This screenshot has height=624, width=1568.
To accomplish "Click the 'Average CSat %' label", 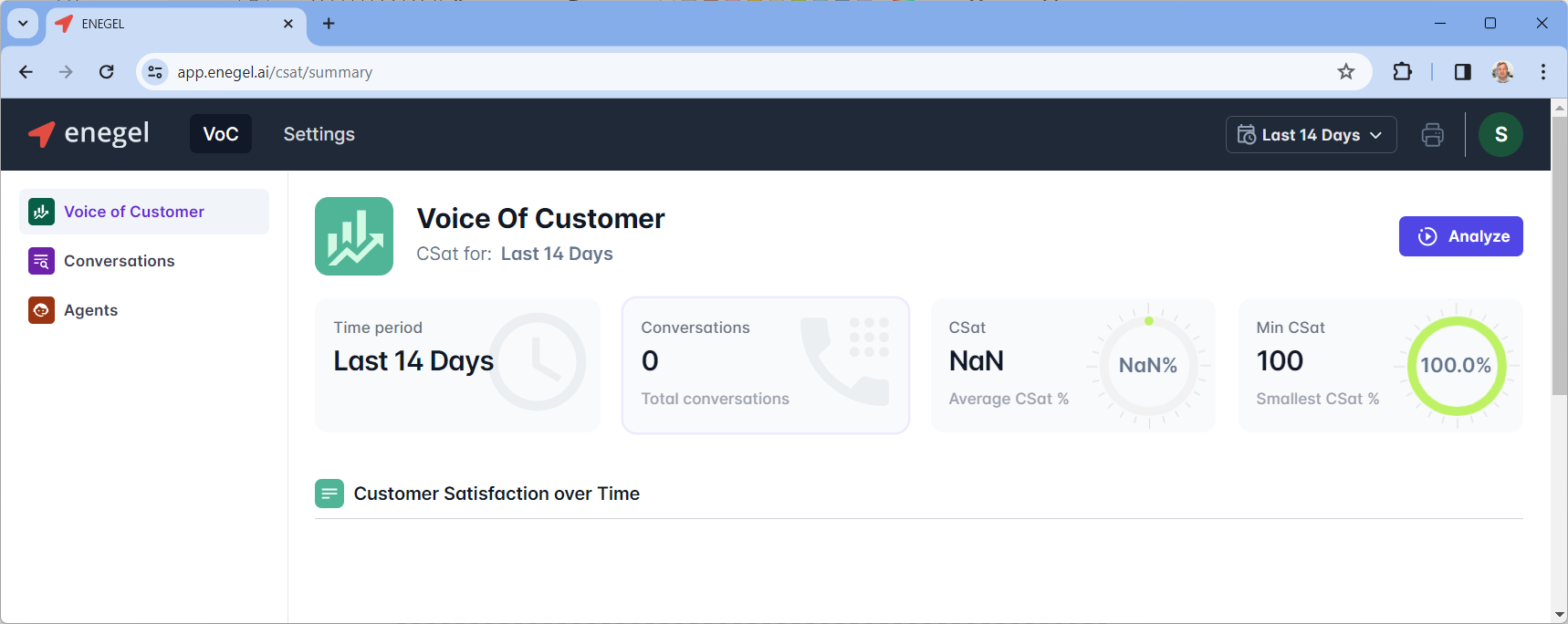I will coord(1009,399).
